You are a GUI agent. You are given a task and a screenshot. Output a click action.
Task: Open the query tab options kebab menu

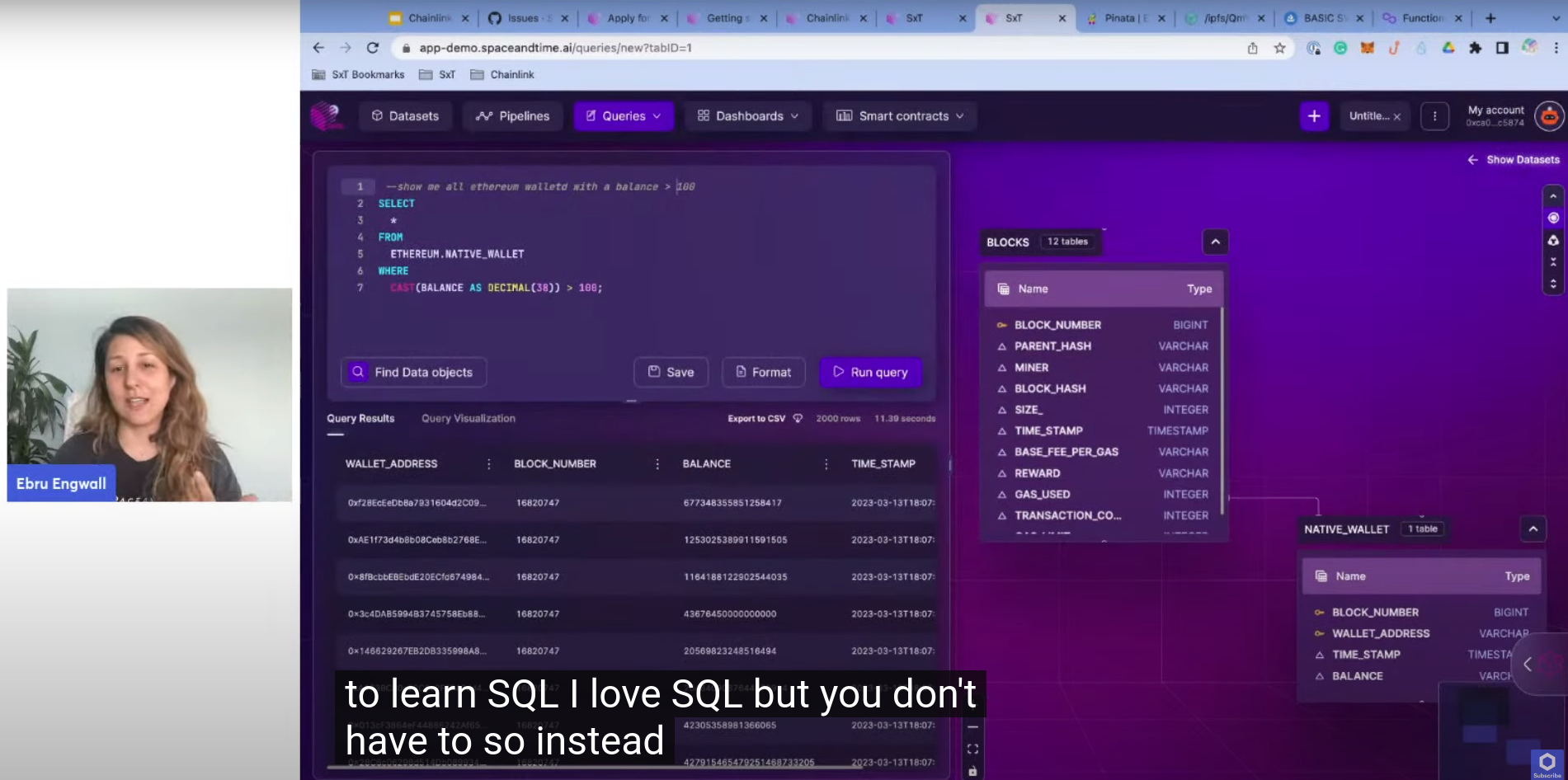[1434, 116]
